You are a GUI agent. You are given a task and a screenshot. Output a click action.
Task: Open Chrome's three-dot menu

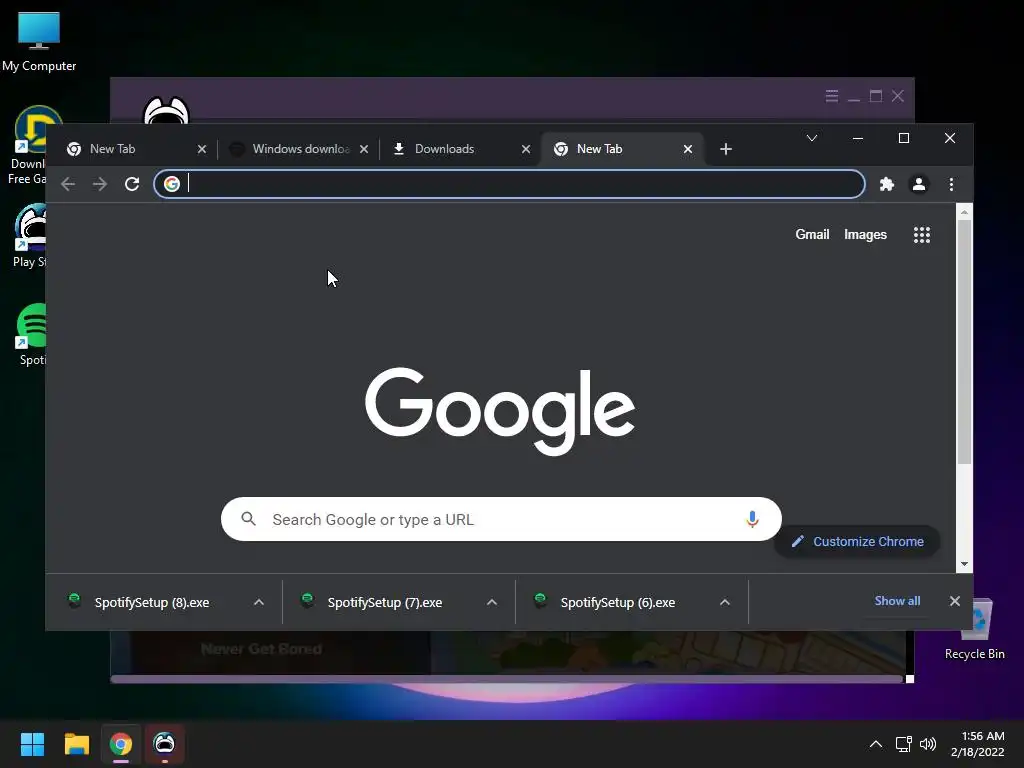pyautogui.click(x=951, y=184)
